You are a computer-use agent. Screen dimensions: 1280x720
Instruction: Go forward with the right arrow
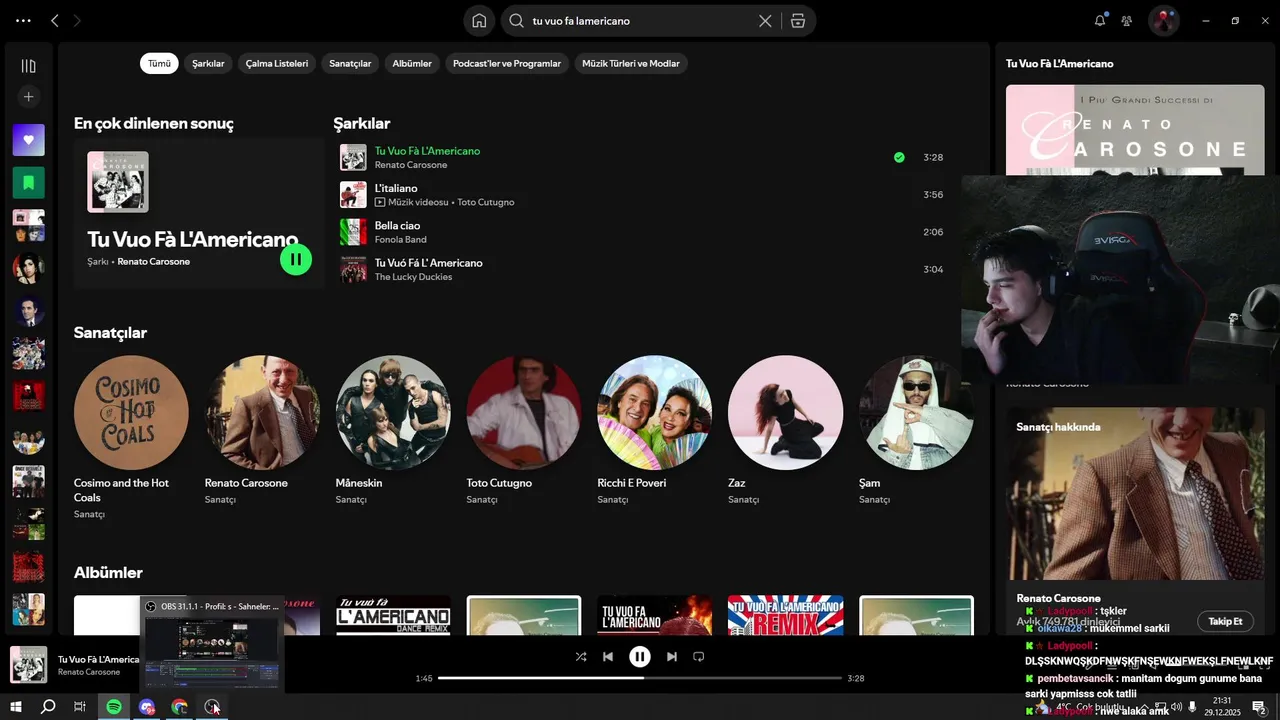pos(77,20)
